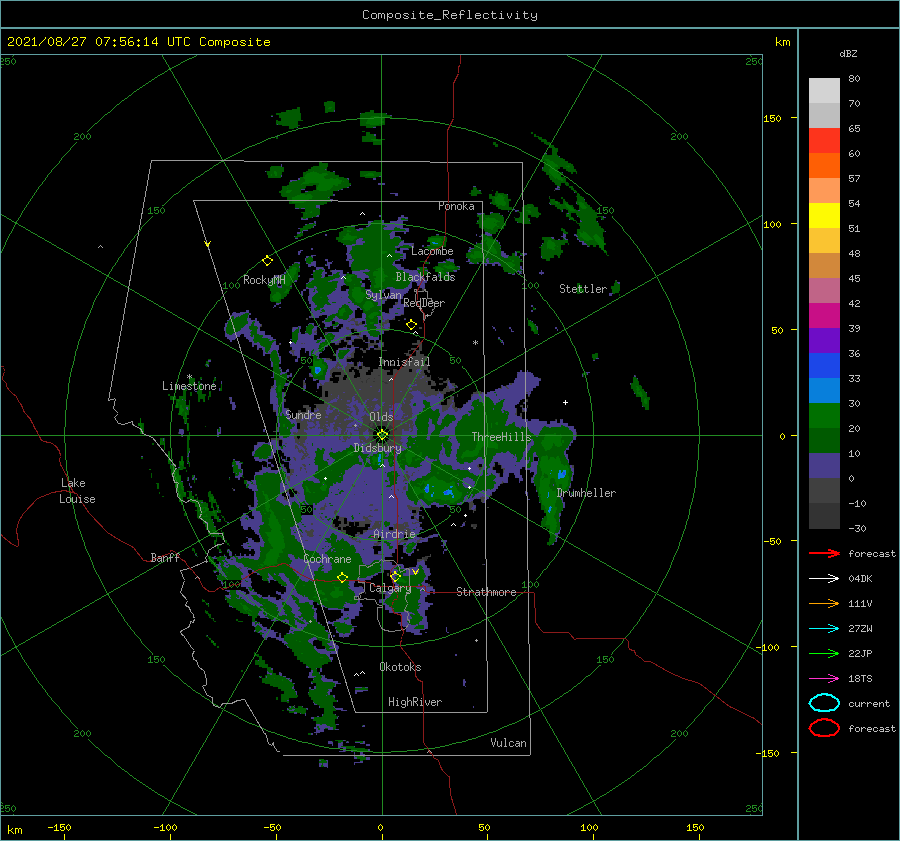Click the yellow diamond marker below RedDeer
The image size is (900, 841).
(x=411, y=325)
